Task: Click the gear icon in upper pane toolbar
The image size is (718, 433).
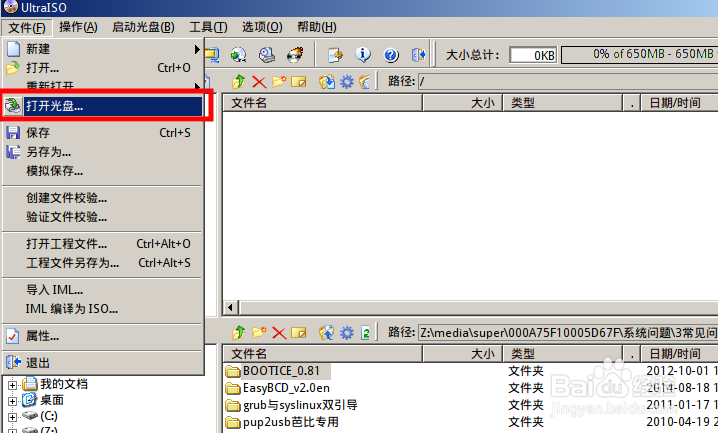Action: coord(347,82)
